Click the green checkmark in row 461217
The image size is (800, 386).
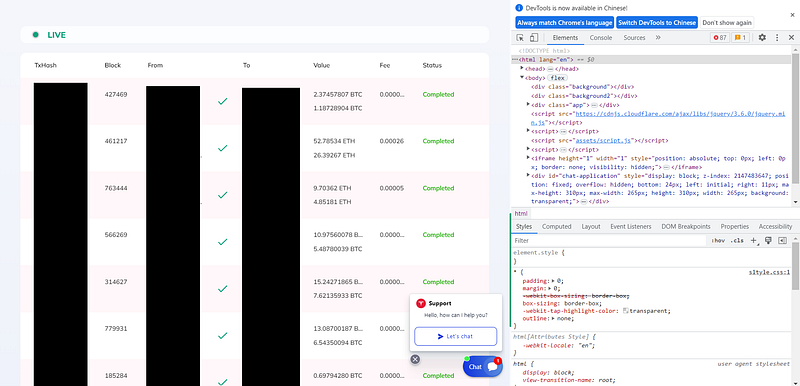[222, 148]
